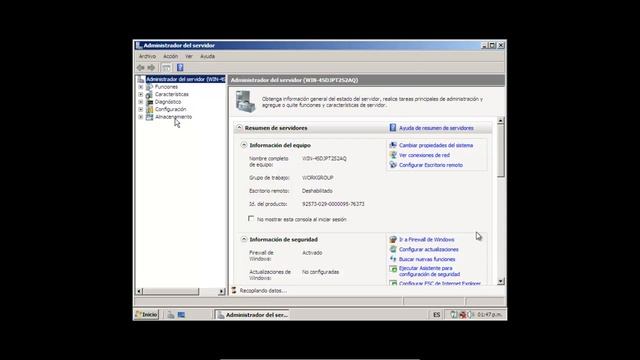Viewport: 640px width, 360px height.
Task: Click the Diagnóstico node icon
Action: tap(149, 102)
